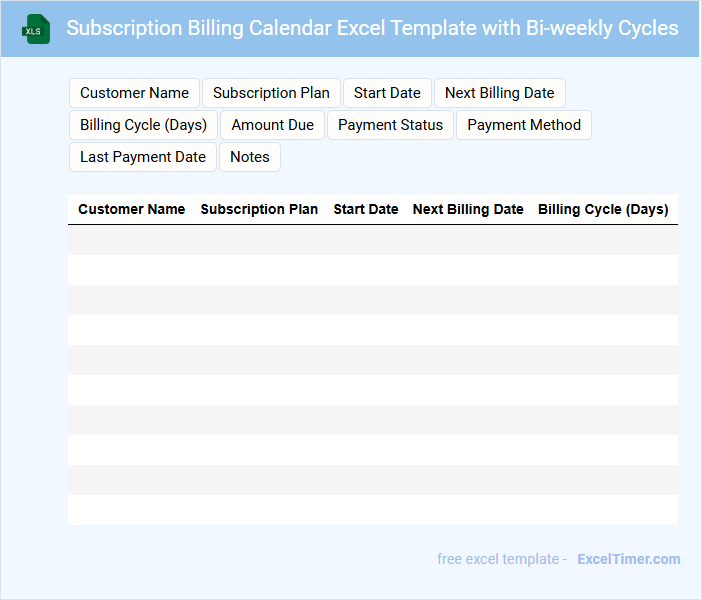
Task: Pick the Payment Method tag
Action: click(x=524, y=125)
